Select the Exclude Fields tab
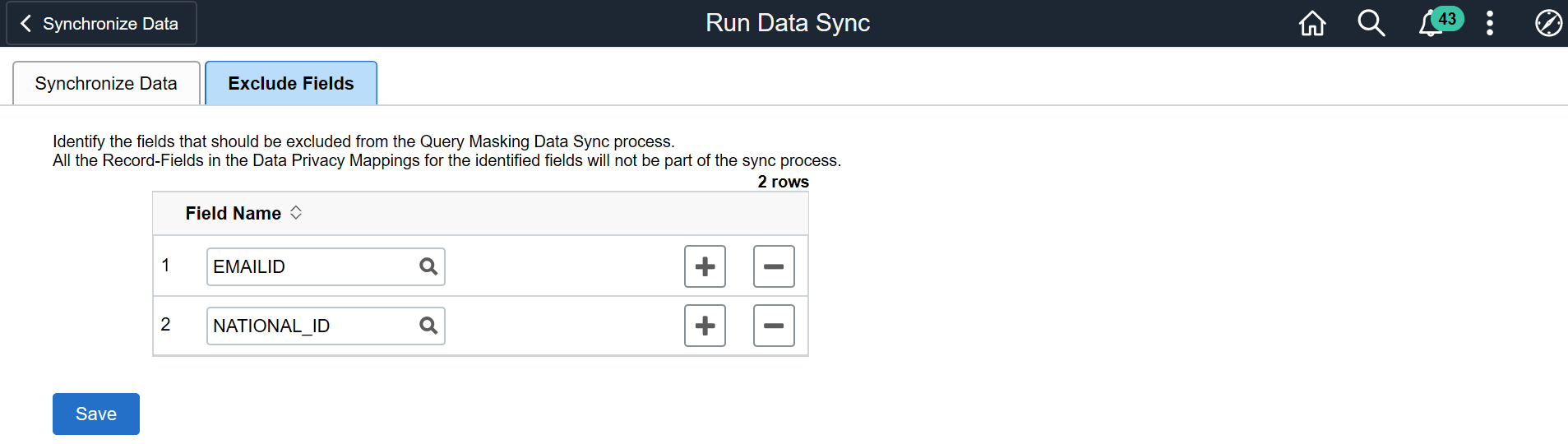The width and height of the screenshot is (1568, 444). click(291, 84)
